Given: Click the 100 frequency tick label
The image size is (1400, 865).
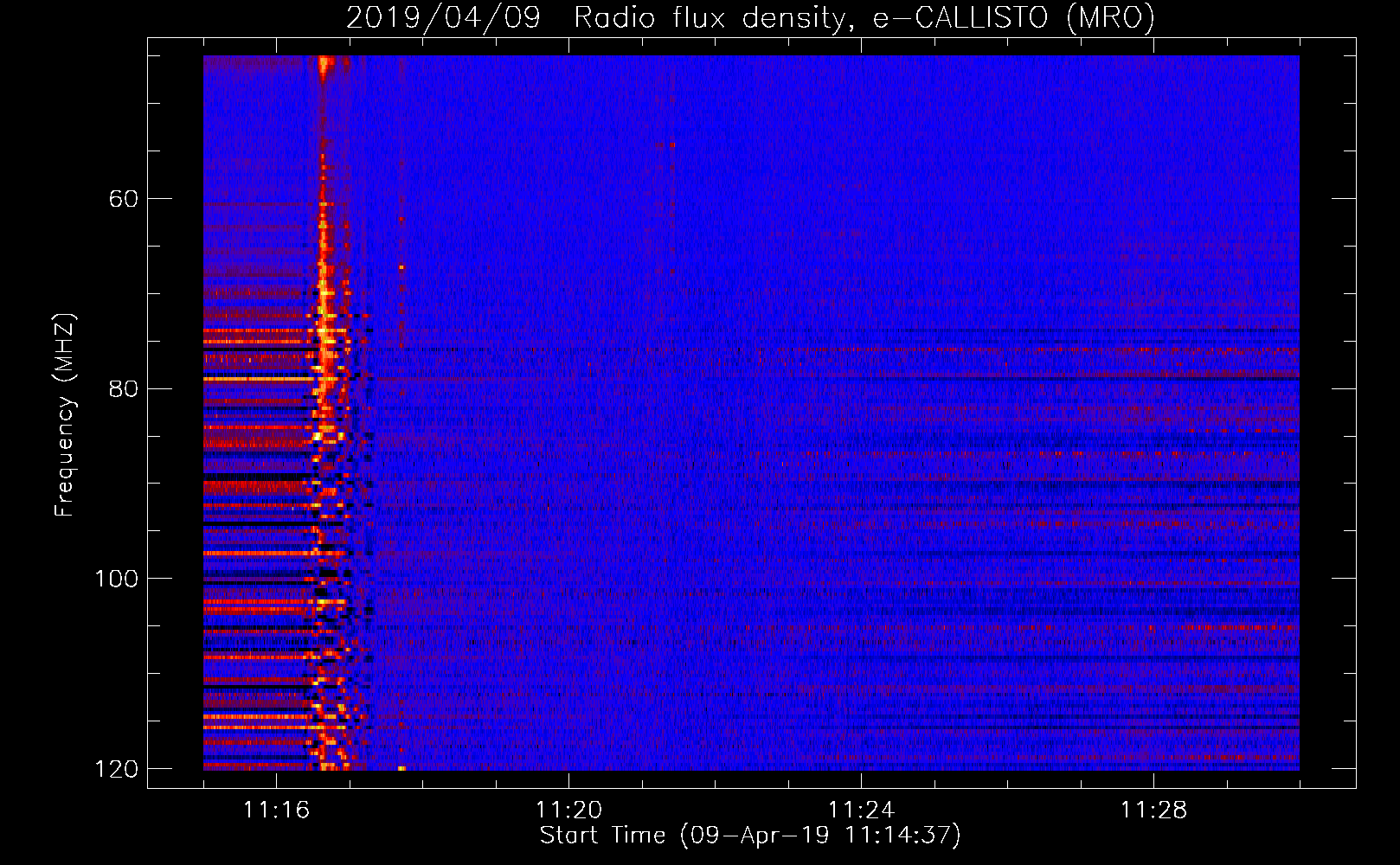Looking at the screenshot, I should click(x=116, y=578).
